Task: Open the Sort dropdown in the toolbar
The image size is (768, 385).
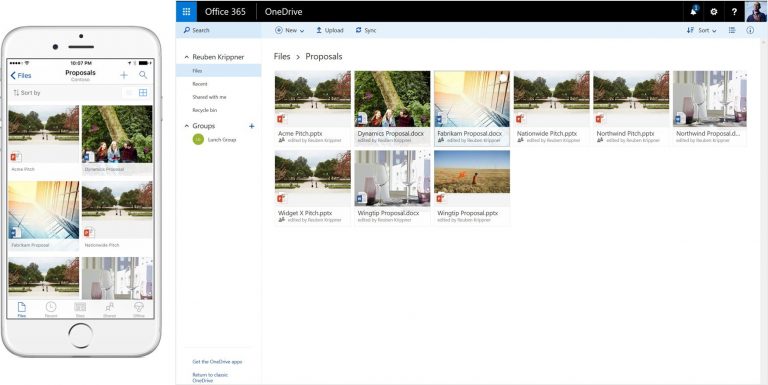Action: pyautogui.click(x=701, y=30)
